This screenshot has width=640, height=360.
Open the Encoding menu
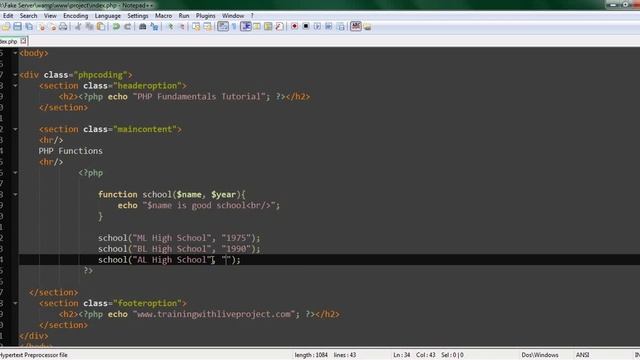tap(76, 16)
